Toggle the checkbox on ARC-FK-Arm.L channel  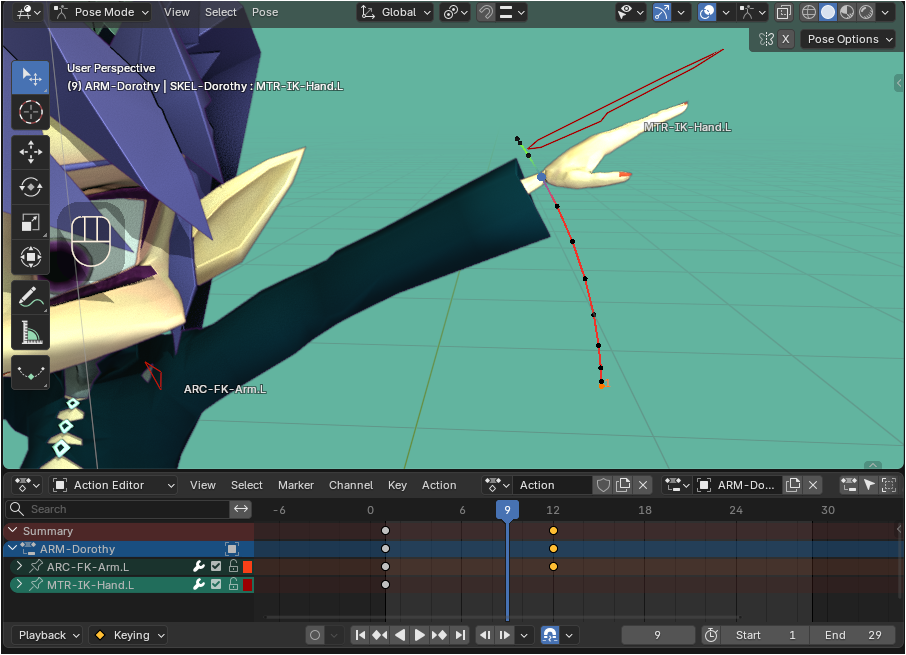click(216, 567)
